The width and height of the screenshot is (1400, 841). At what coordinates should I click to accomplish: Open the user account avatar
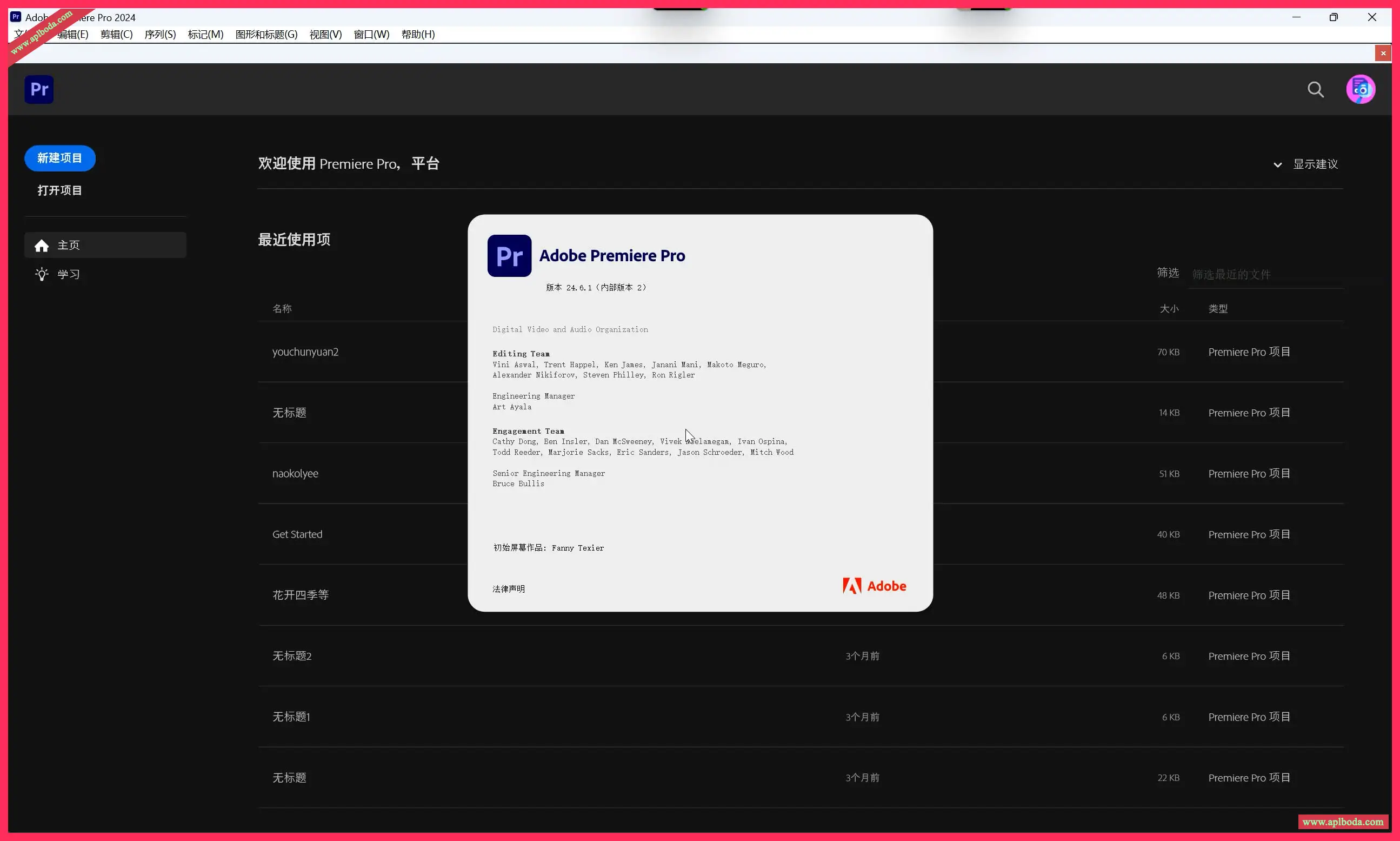point(1361,89)
